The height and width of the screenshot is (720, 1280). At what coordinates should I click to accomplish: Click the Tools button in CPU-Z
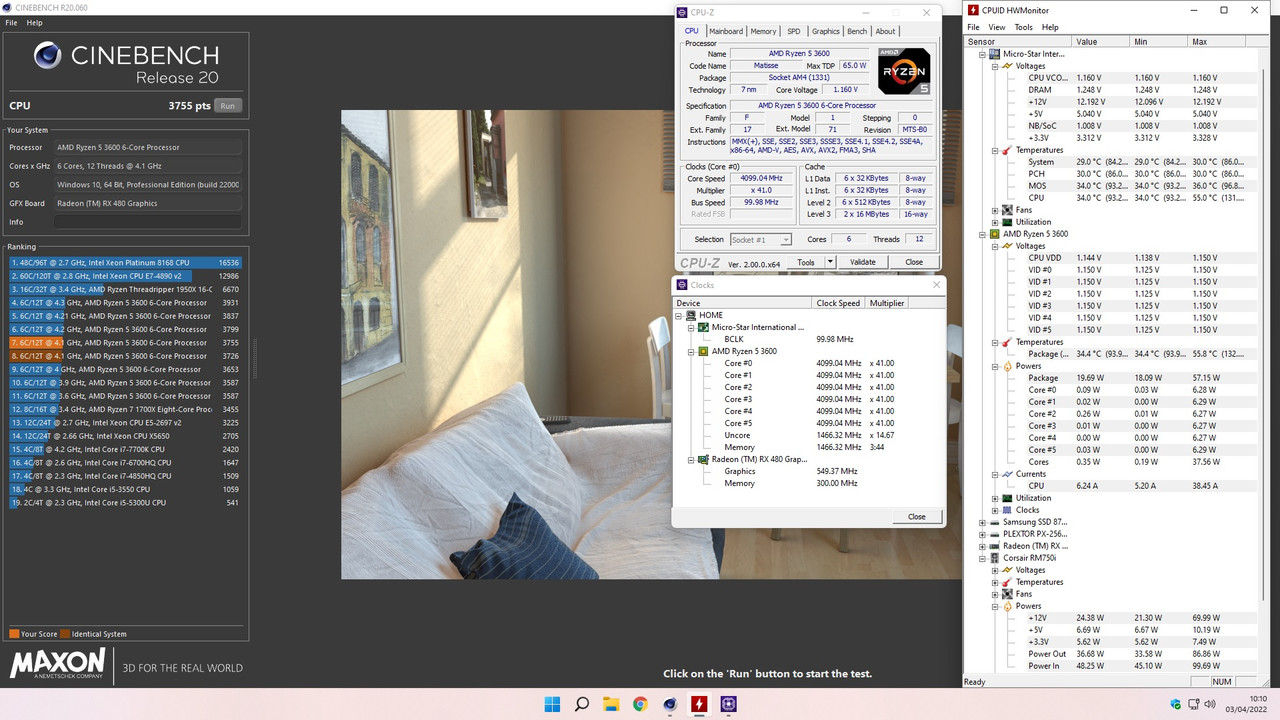[806, 262]
